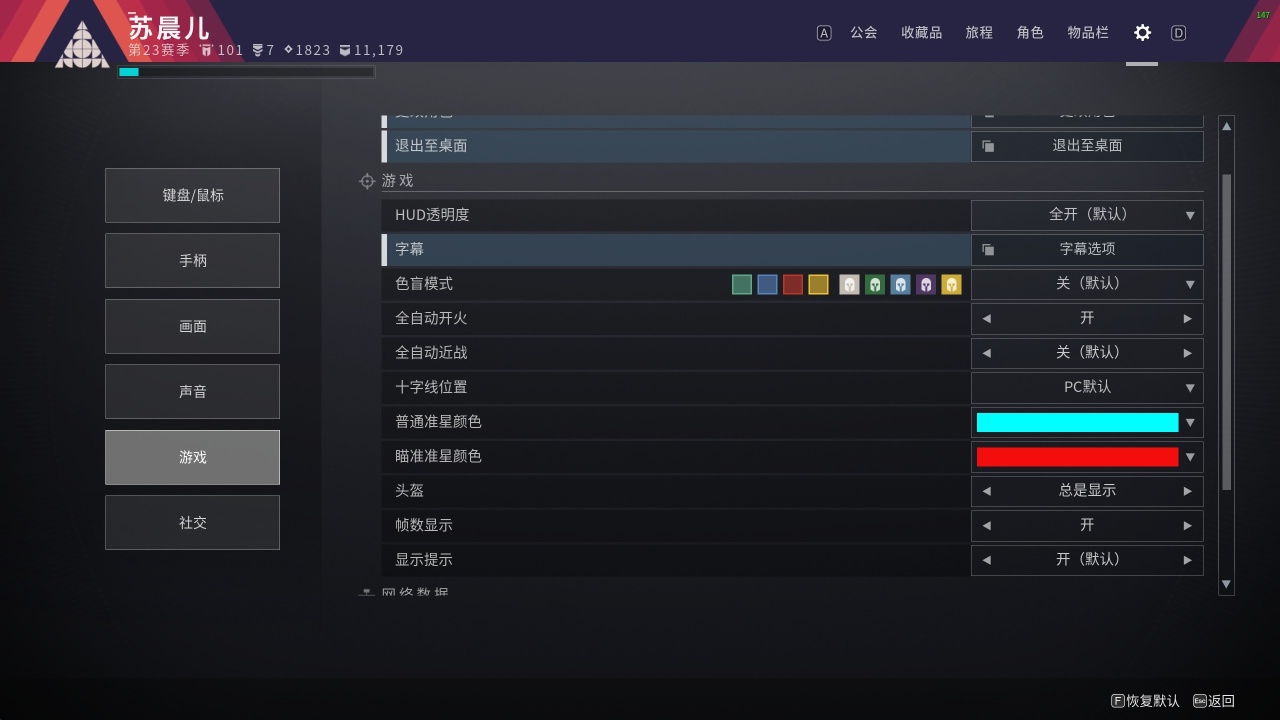This screenshot has width=1280, height=720.
Task: Click the 11,179 currency stat icon
Action: pyautogui.click(x=345, y=50)
